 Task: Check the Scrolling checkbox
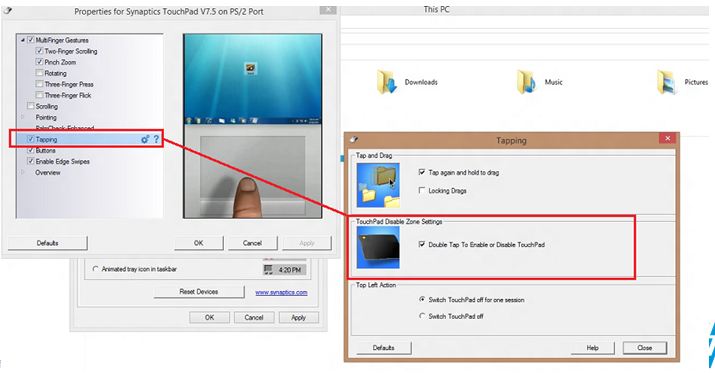(x=31, y=106)
